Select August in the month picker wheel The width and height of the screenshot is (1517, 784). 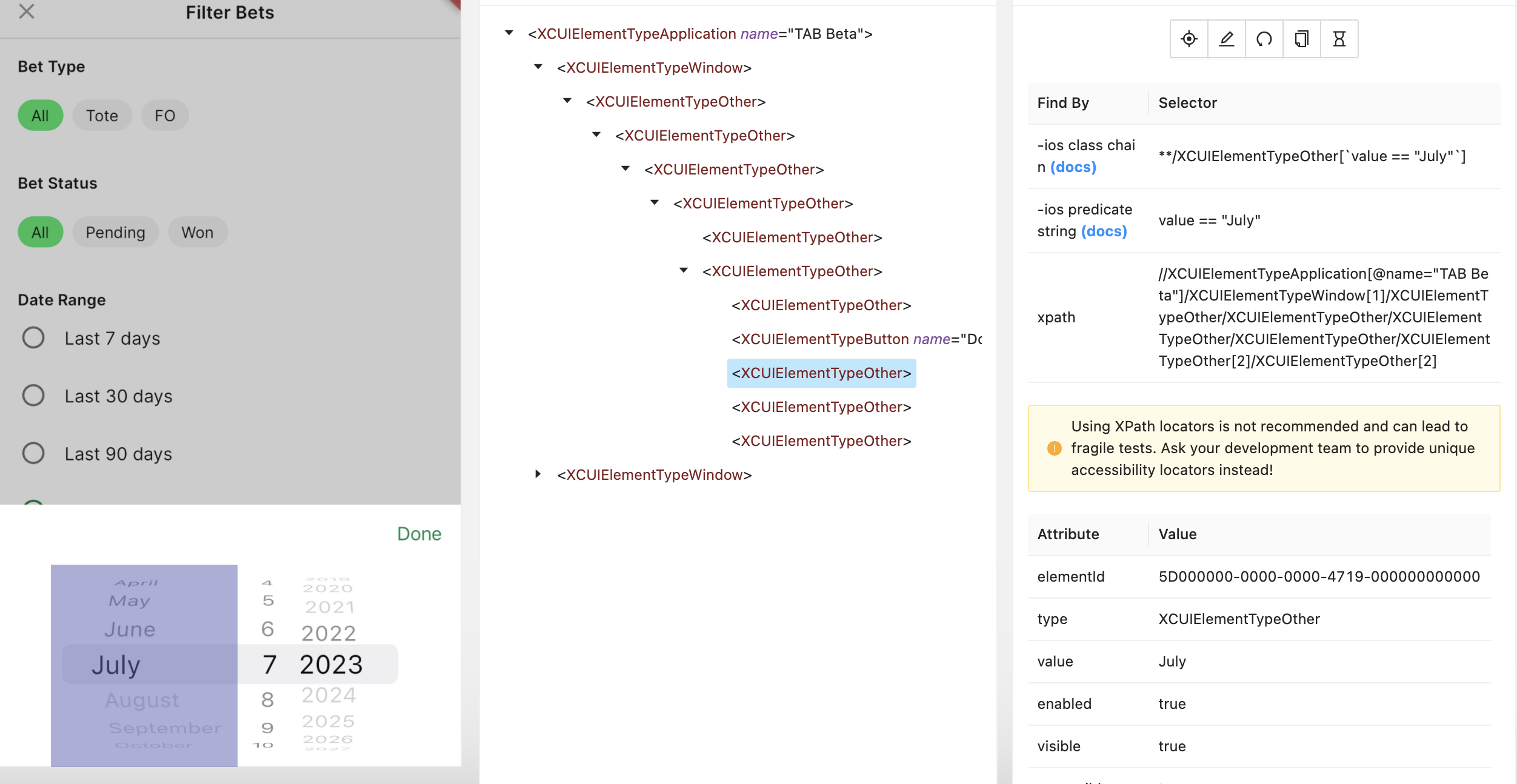(x=142, y=700)
